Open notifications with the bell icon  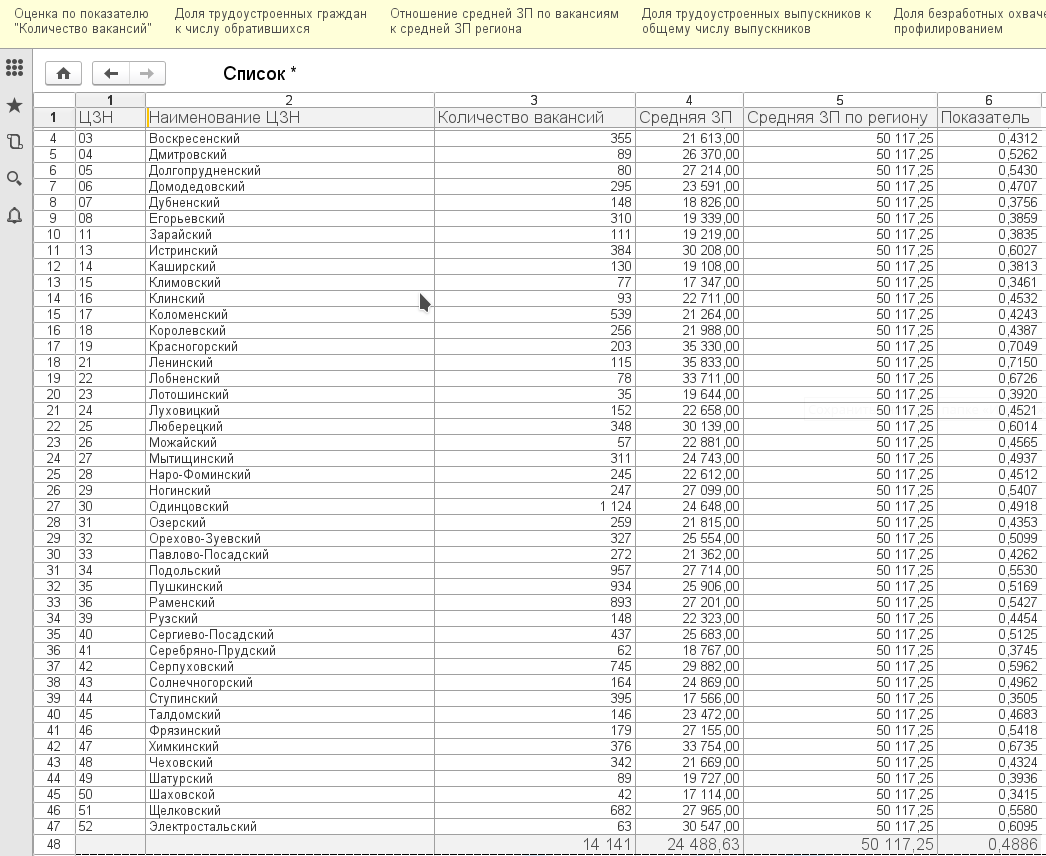pos(14,215)
